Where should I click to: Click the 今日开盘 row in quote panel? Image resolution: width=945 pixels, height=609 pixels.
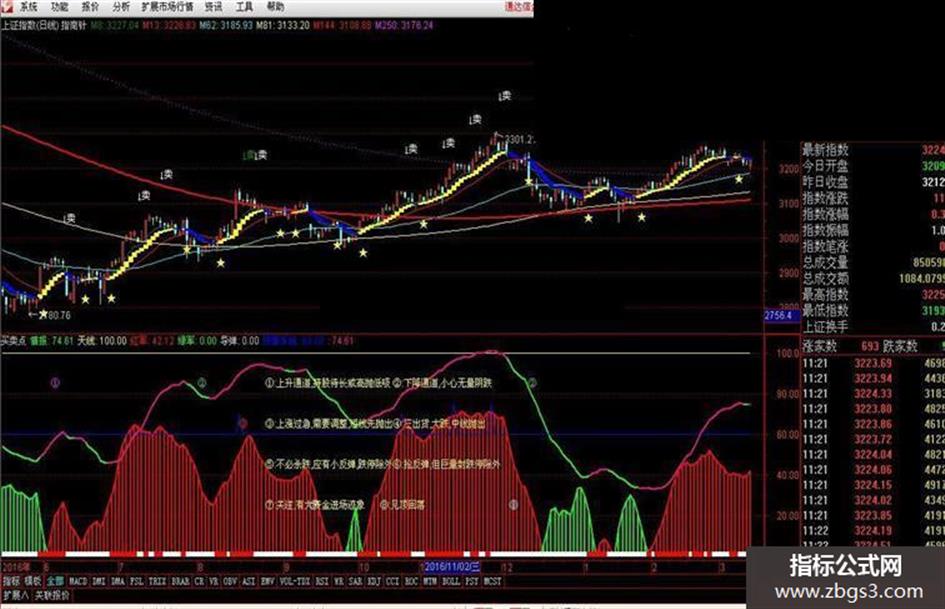tap(873, 166)
